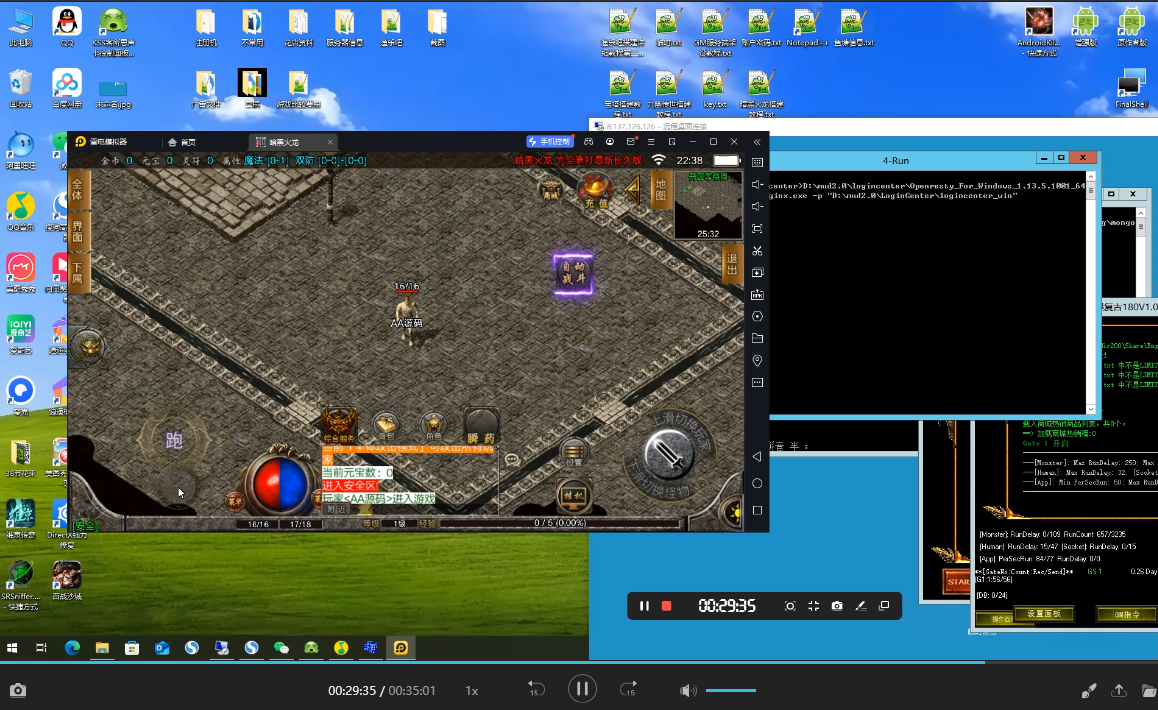
Task: Click the 手机控制 phone control button
Action: [549, 141]
